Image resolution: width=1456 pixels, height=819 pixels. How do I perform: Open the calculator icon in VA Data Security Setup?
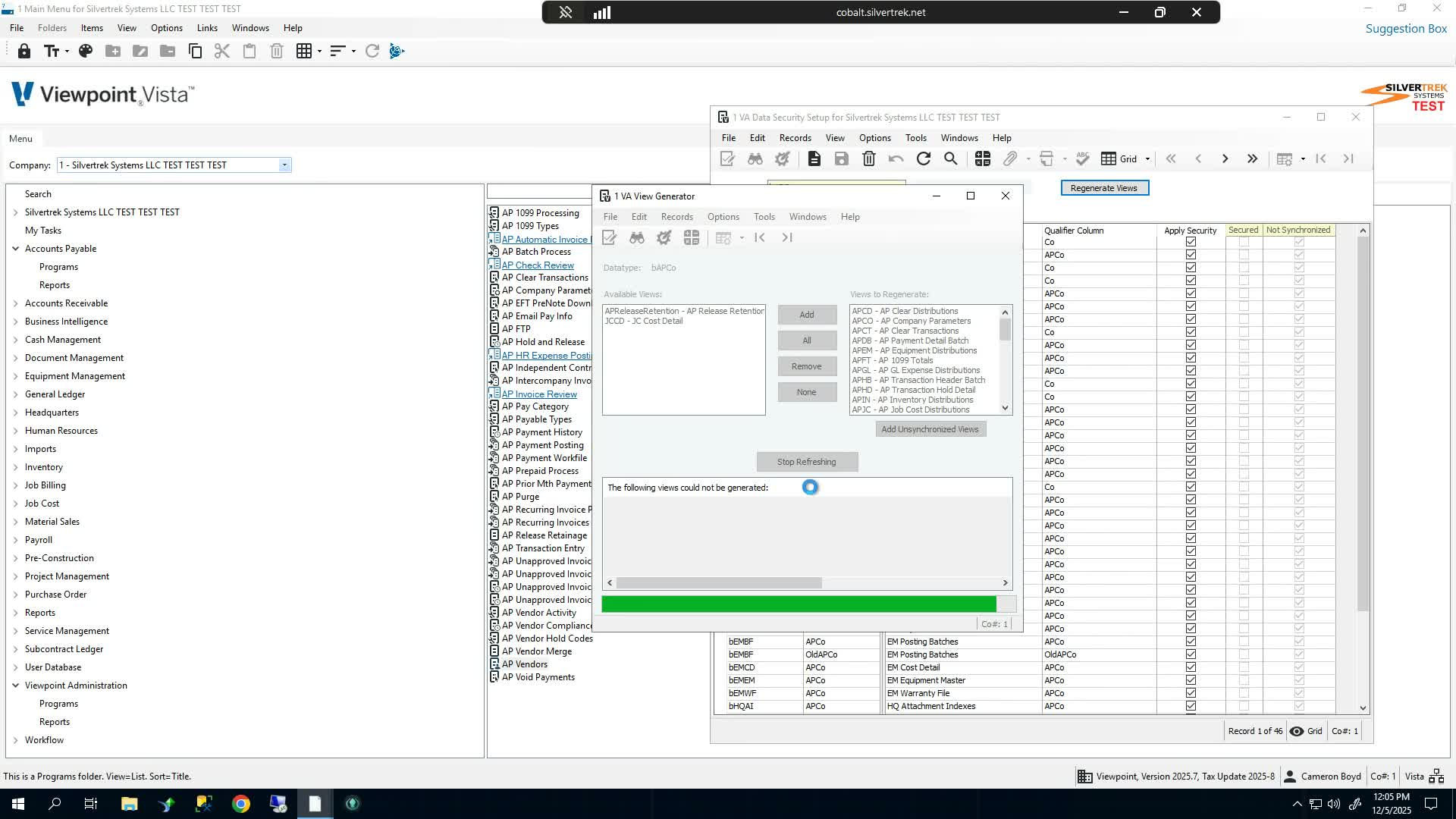[983, 158]
